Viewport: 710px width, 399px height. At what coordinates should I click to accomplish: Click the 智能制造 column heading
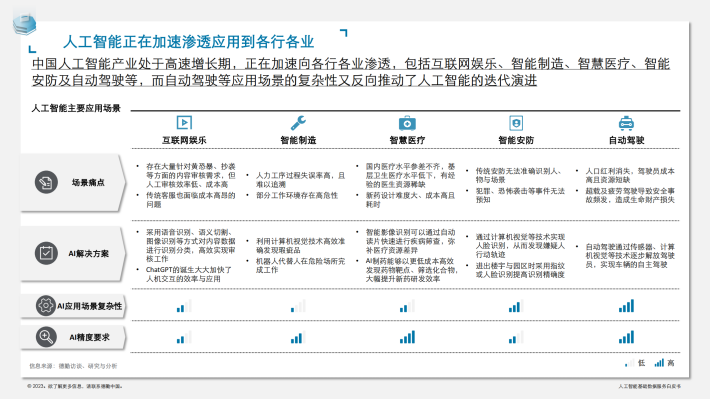[x=298, y=140]
